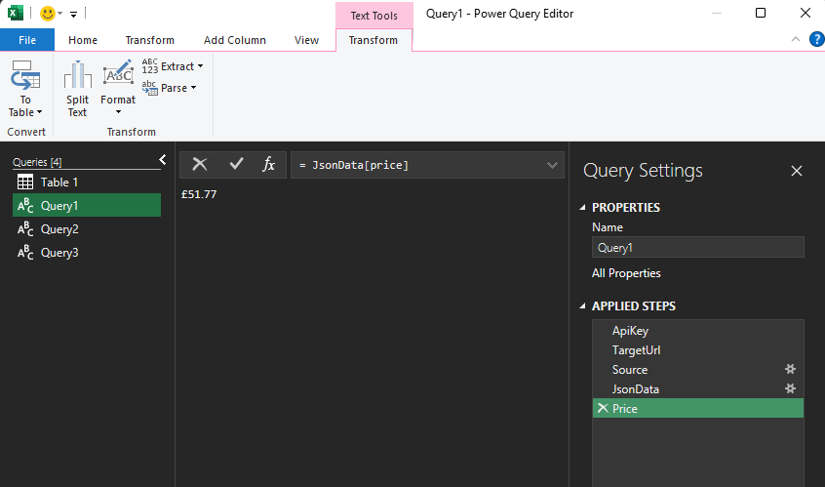Collapse the APPLIED STEPS section
This screenshot has height=487, width=825.
coord(582,306)
